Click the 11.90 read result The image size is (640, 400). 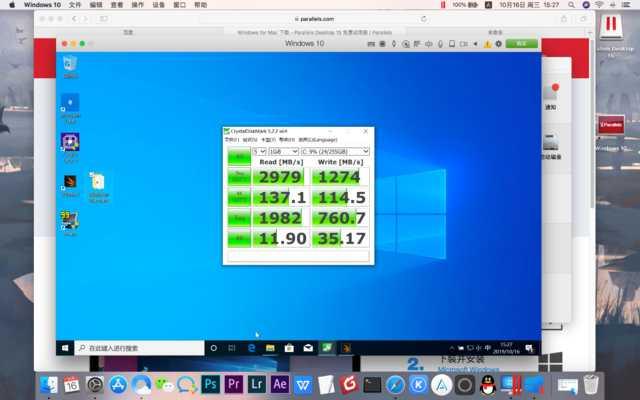(281, 238)
